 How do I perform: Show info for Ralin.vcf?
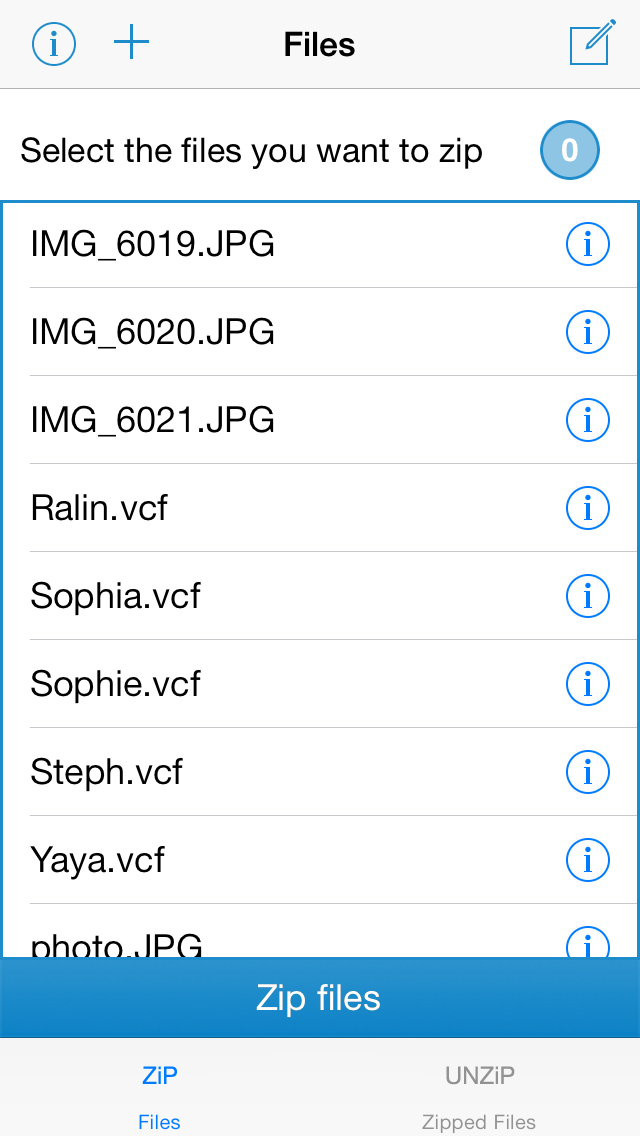coord(587,508)
